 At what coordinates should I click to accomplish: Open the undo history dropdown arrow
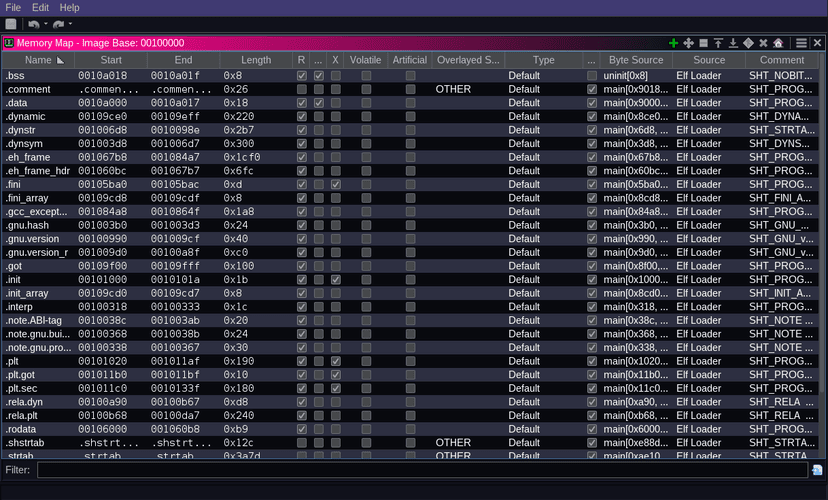45,24
